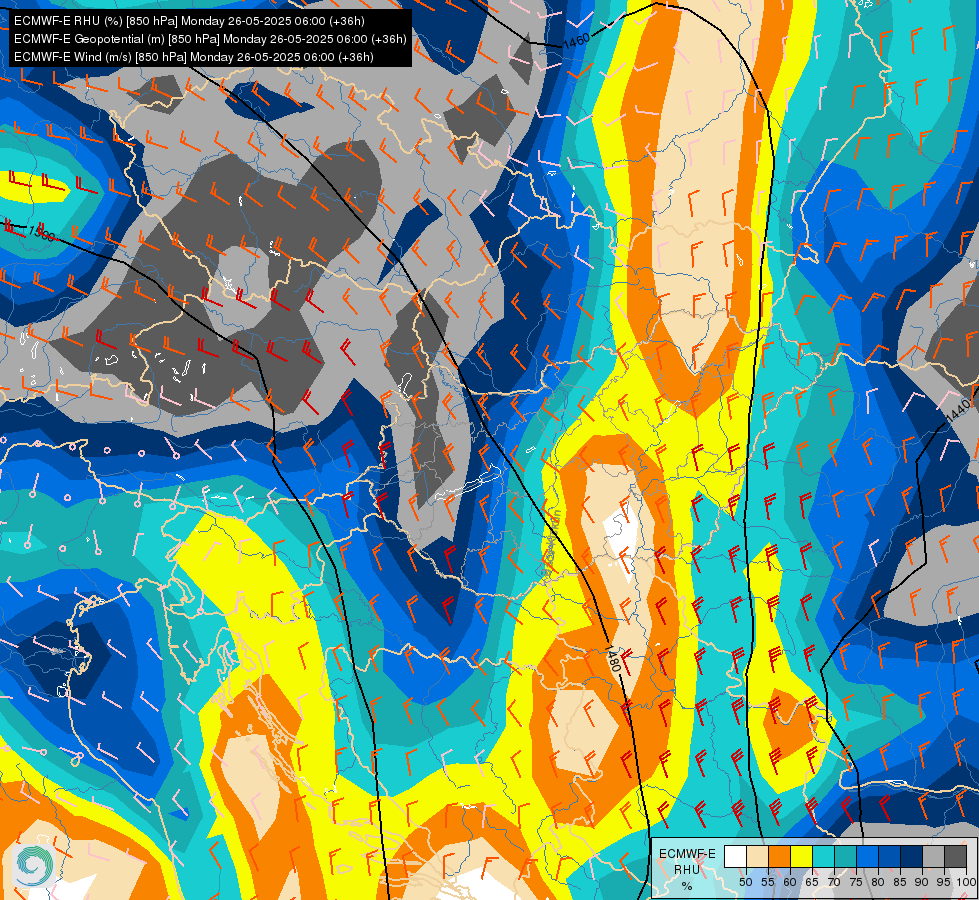Image resolution: width=979 pixels, height=900 pixels.
Task: Click the legend value 95
Action: point(944,882)
